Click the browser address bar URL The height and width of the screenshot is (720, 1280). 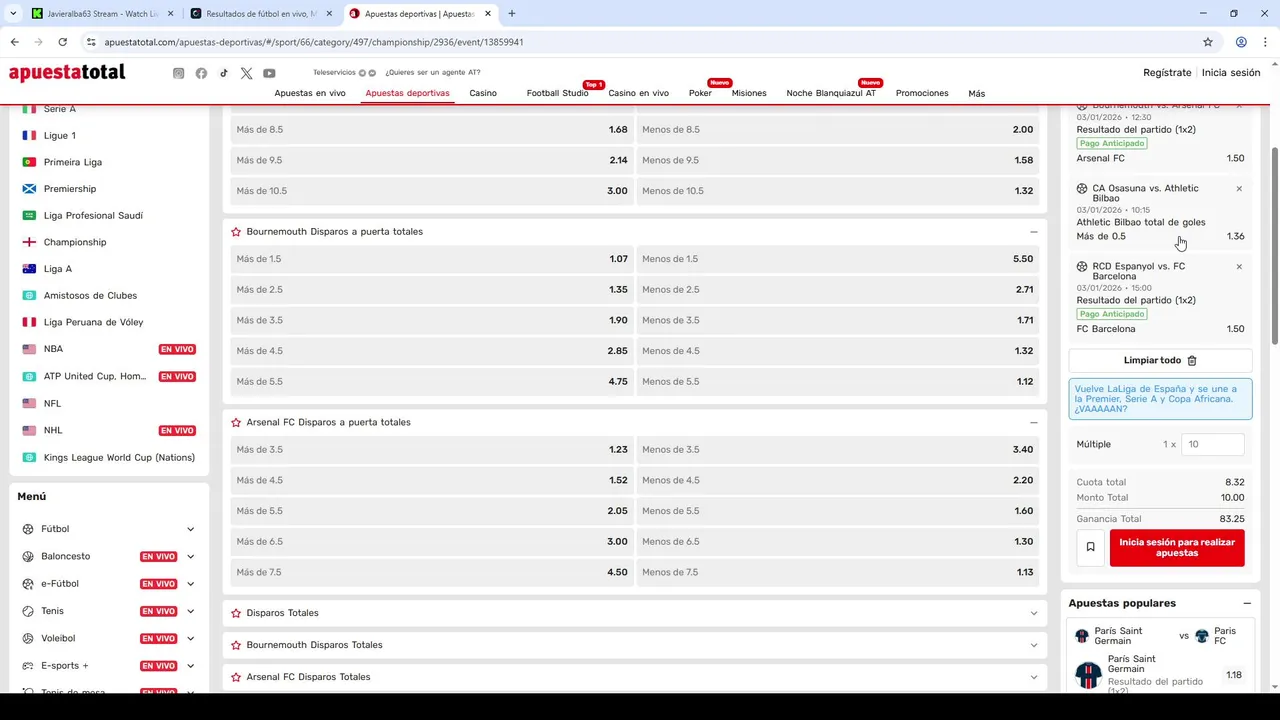click(x=314, y=42)
